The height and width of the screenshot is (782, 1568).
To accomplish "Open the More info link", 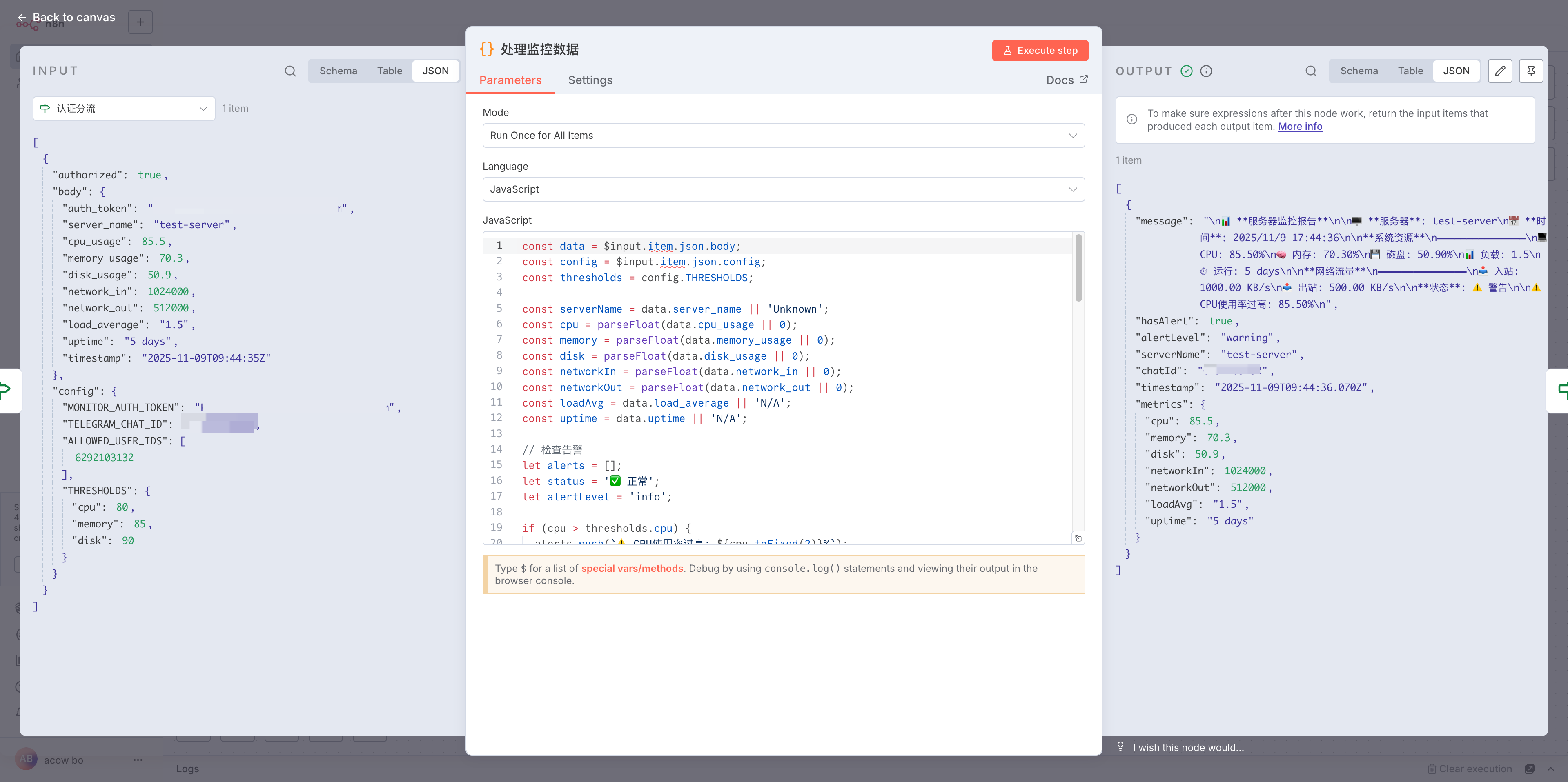I will (1300, 127).
